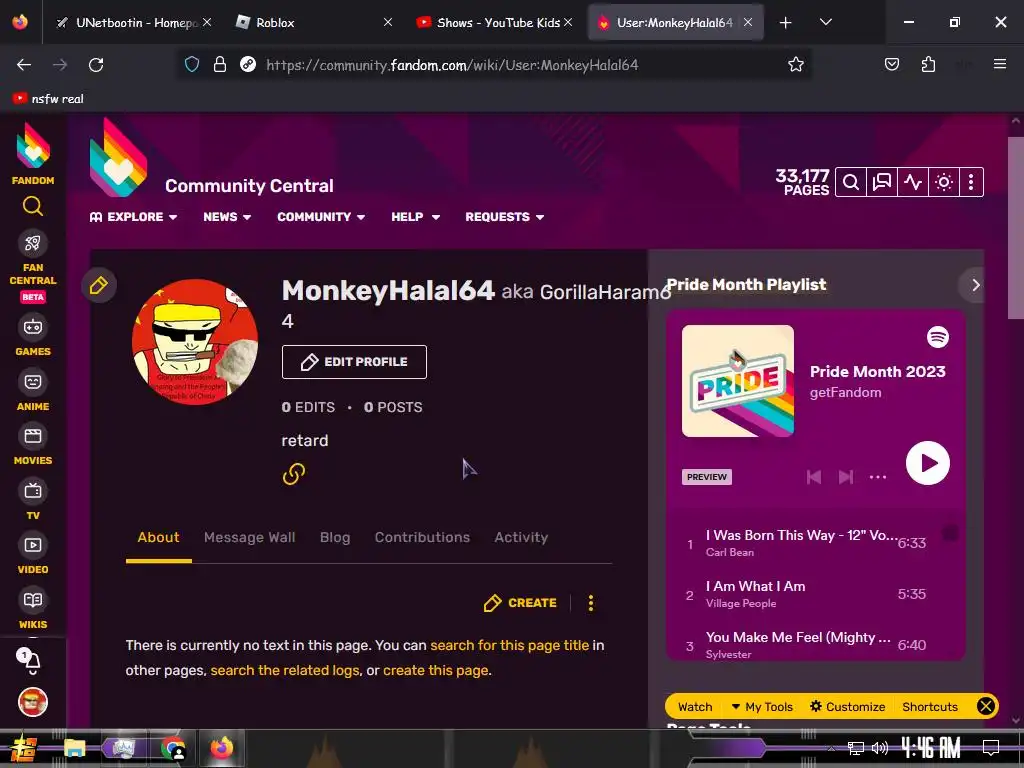Close the yellow bottom toolbar
Viewport: 1024px width, 768px height.
[985, 706]
